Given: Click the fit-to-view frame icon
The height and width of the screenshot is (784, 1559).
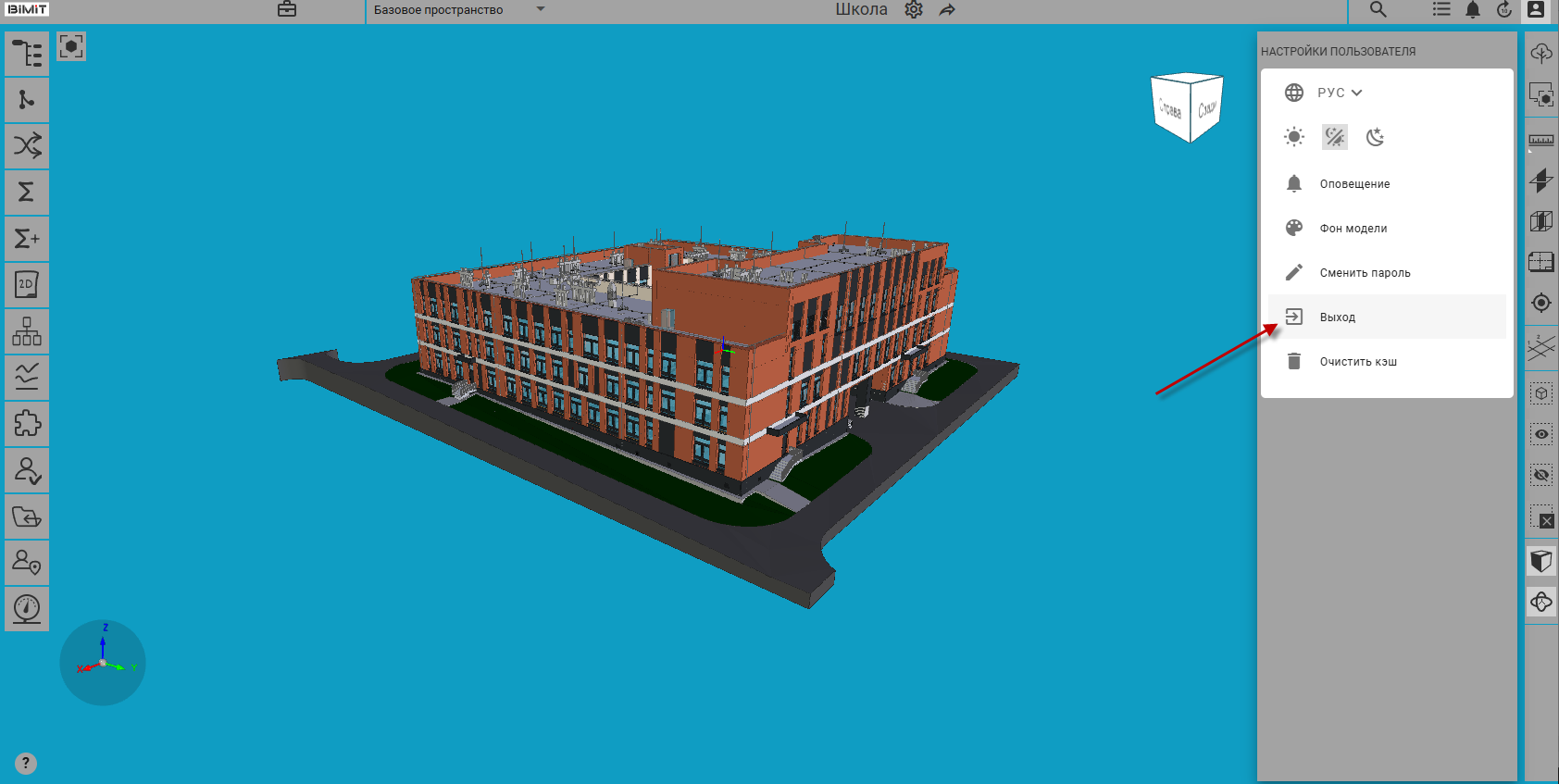Looking at the screenshot, I should tap(71, 46).
